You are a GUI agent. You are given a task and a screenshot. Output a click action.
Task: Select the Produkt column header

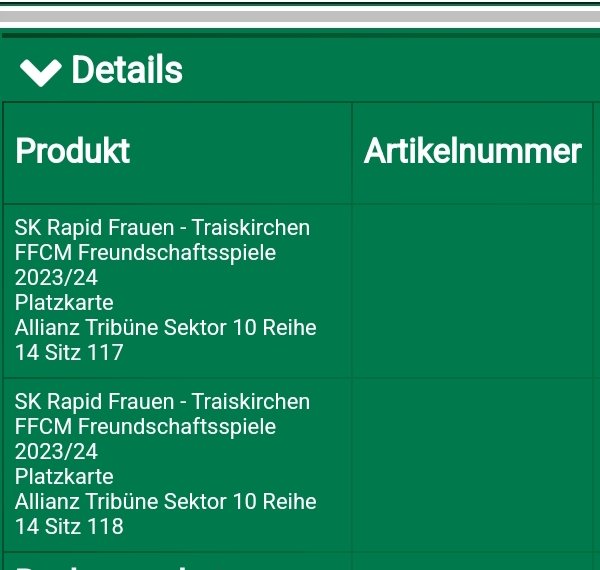pyautogui.click(x=72, y=151)
